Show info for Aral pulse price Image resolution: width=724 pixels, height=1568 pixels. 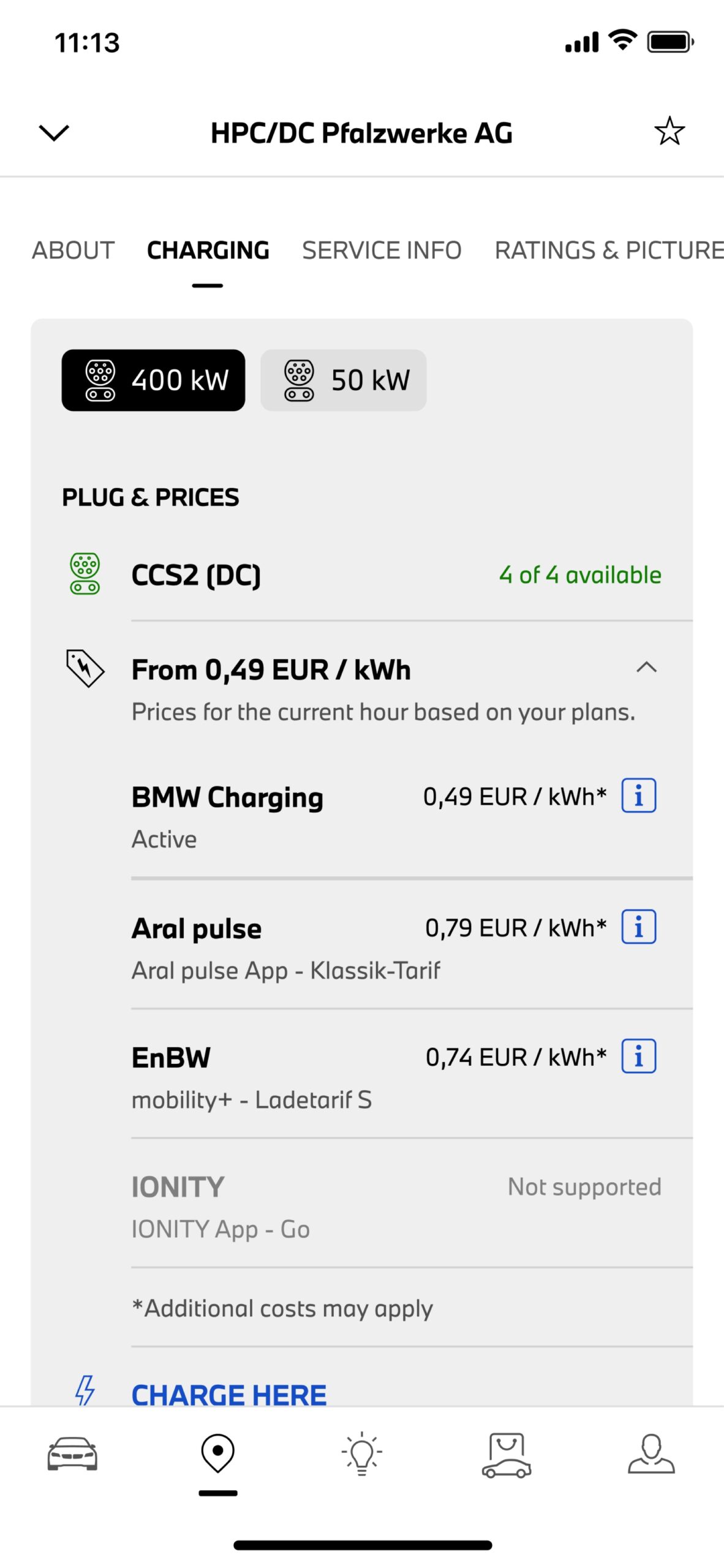coord(638,927)
